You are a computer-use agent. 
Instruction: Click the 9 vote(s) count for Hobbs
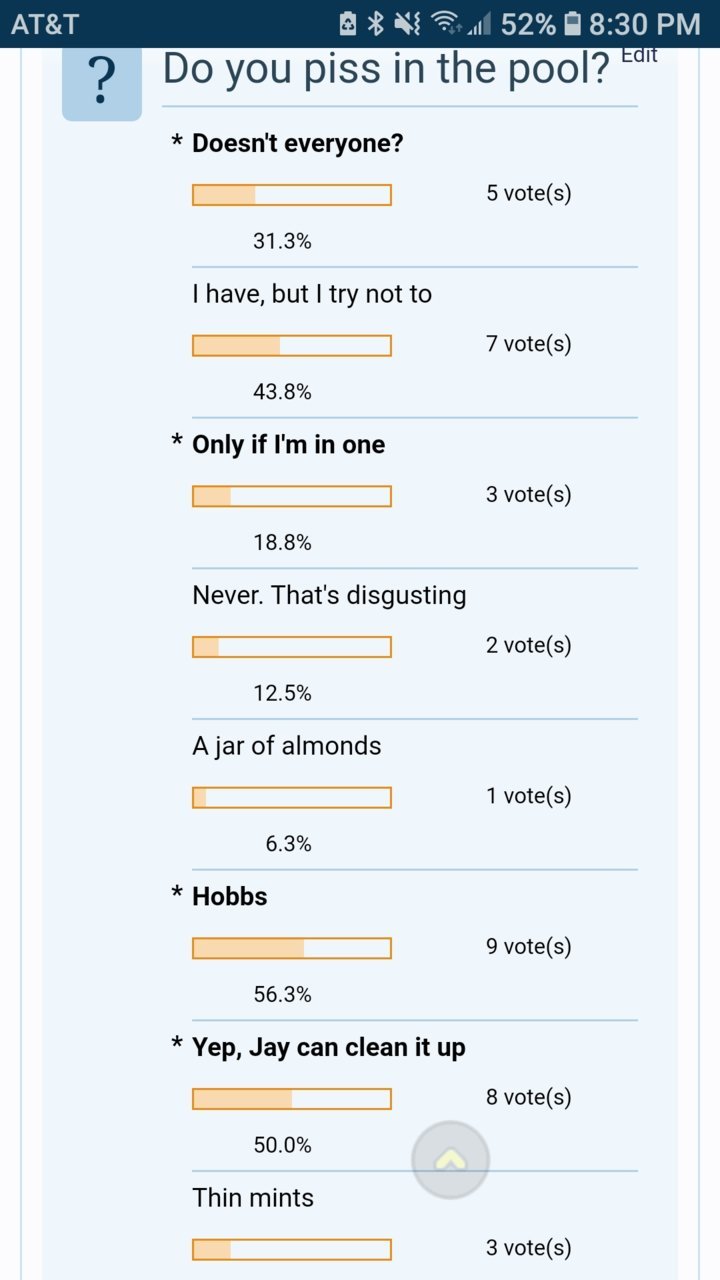click(529, 946)
